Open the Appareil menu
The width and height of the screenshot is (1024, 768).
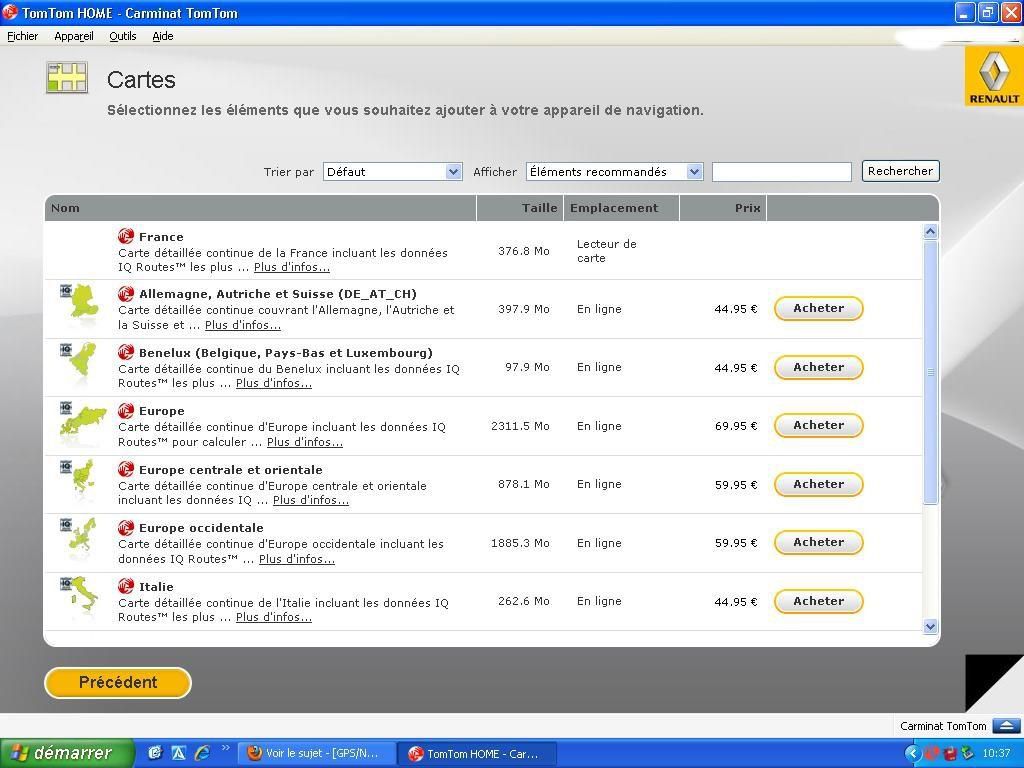pyautogui.click(x=74, y=36)
